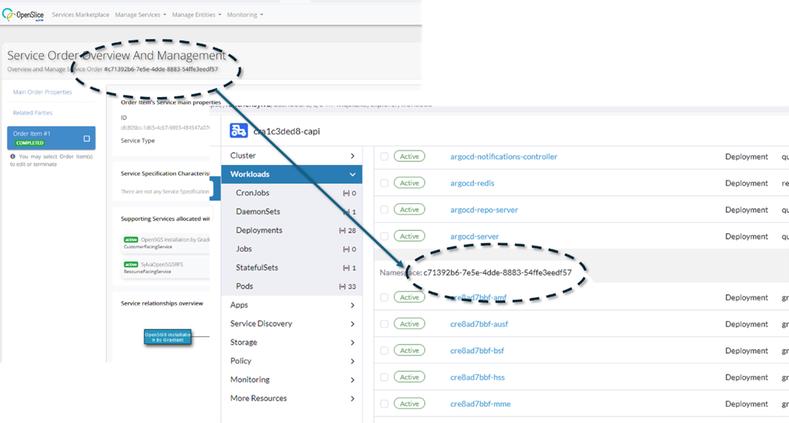Image resolution: width=789 pixels, height=423 pixels.
Task: Click the active badge of SylvaOpen5GSRFS service
Action: (x=130, y=263)
